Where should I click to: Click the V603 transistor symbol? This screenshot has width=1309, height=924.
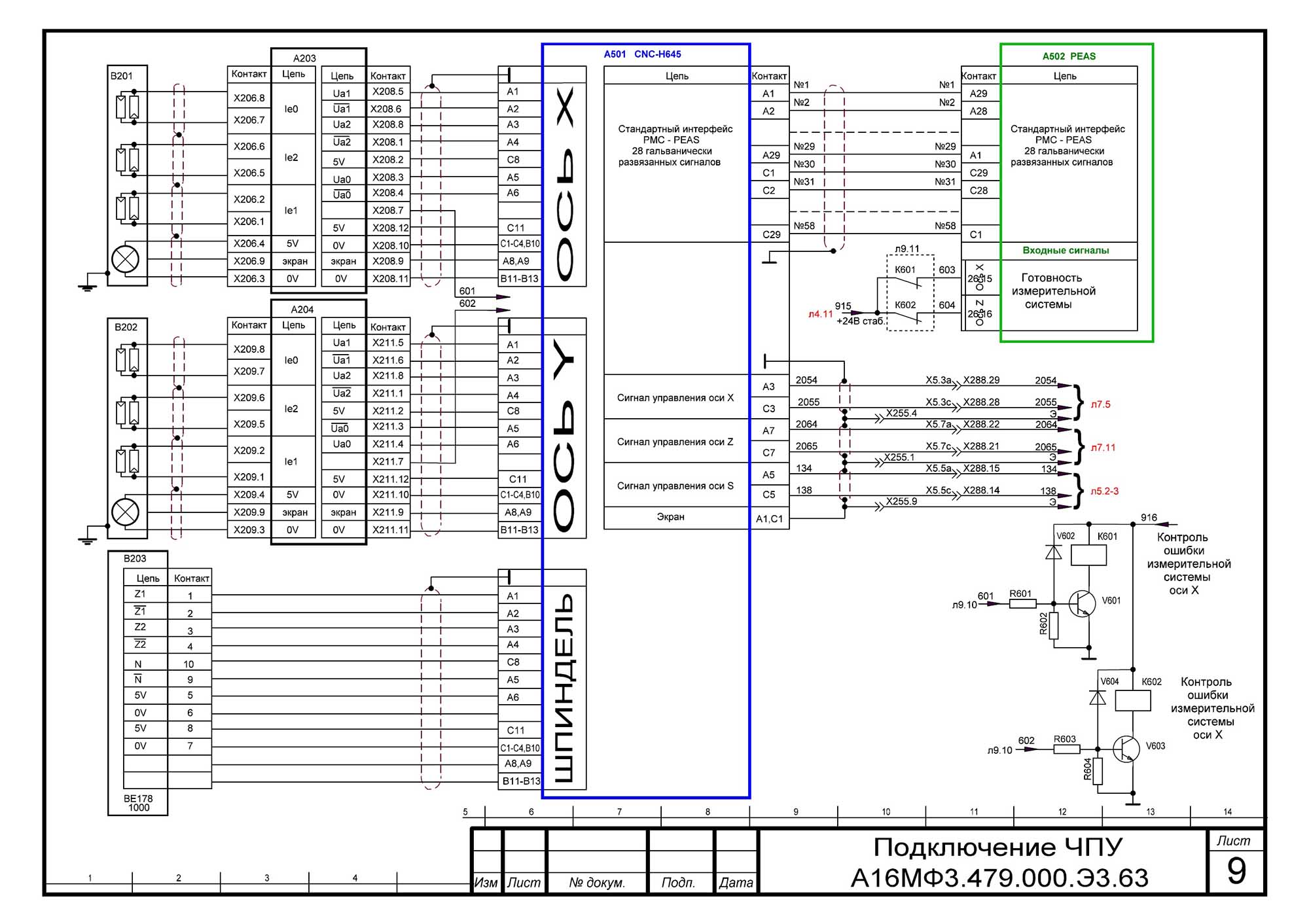[1126, 749]
